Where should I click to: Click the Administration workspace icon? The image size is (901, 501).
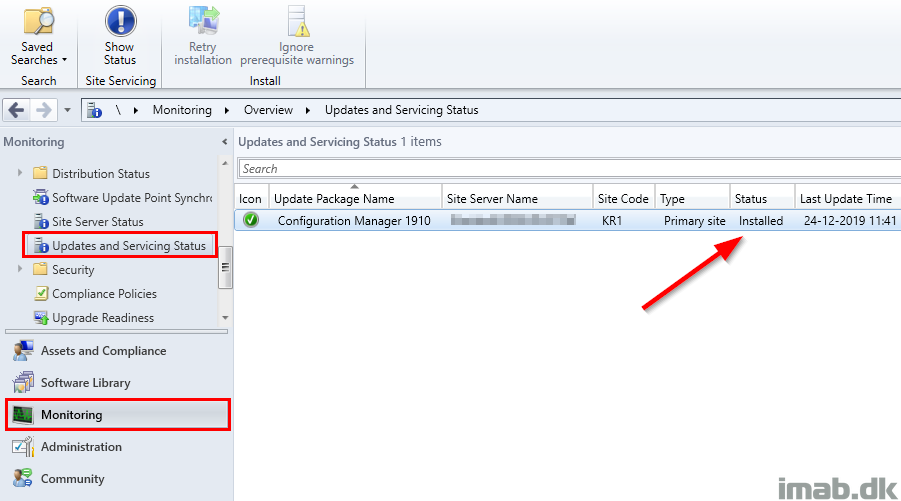point(23,447)
